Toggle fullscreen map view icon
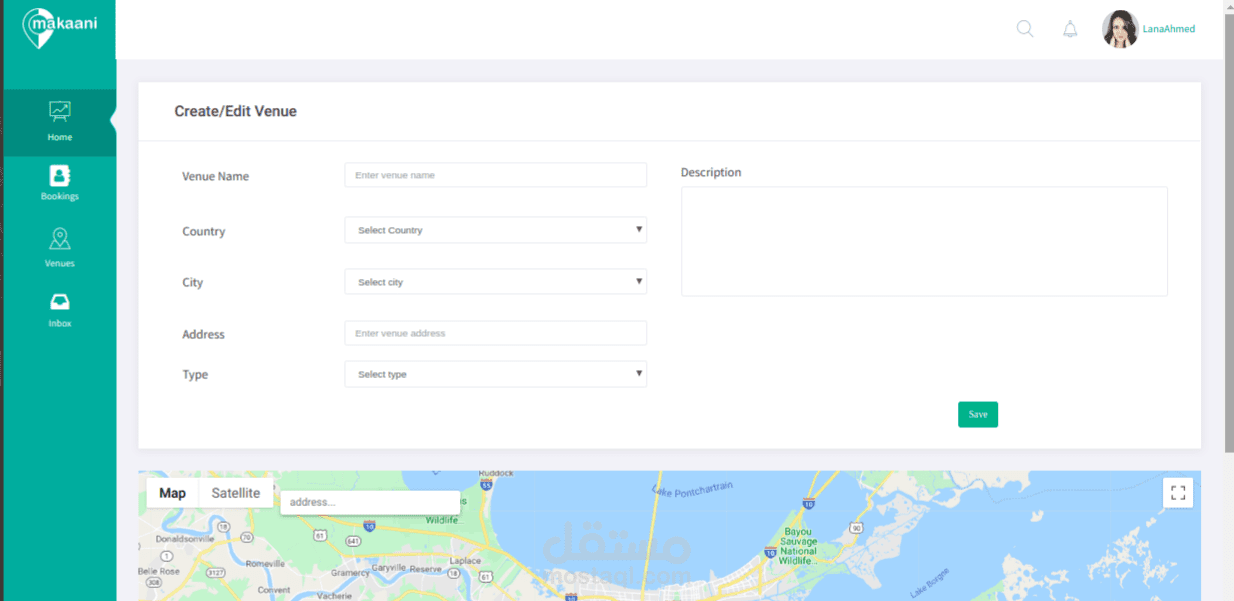 coord(1178,492)
